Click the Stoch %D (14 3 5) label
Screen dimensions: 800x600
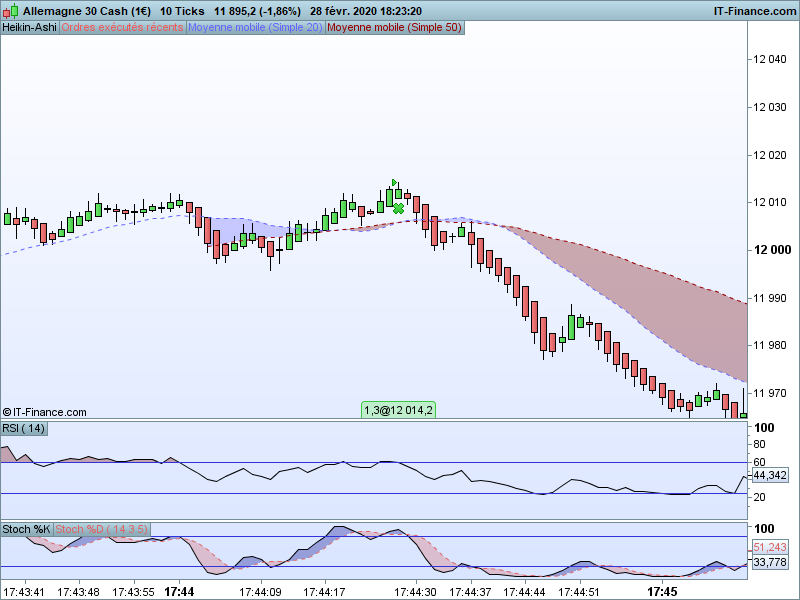tap(102, 529)
